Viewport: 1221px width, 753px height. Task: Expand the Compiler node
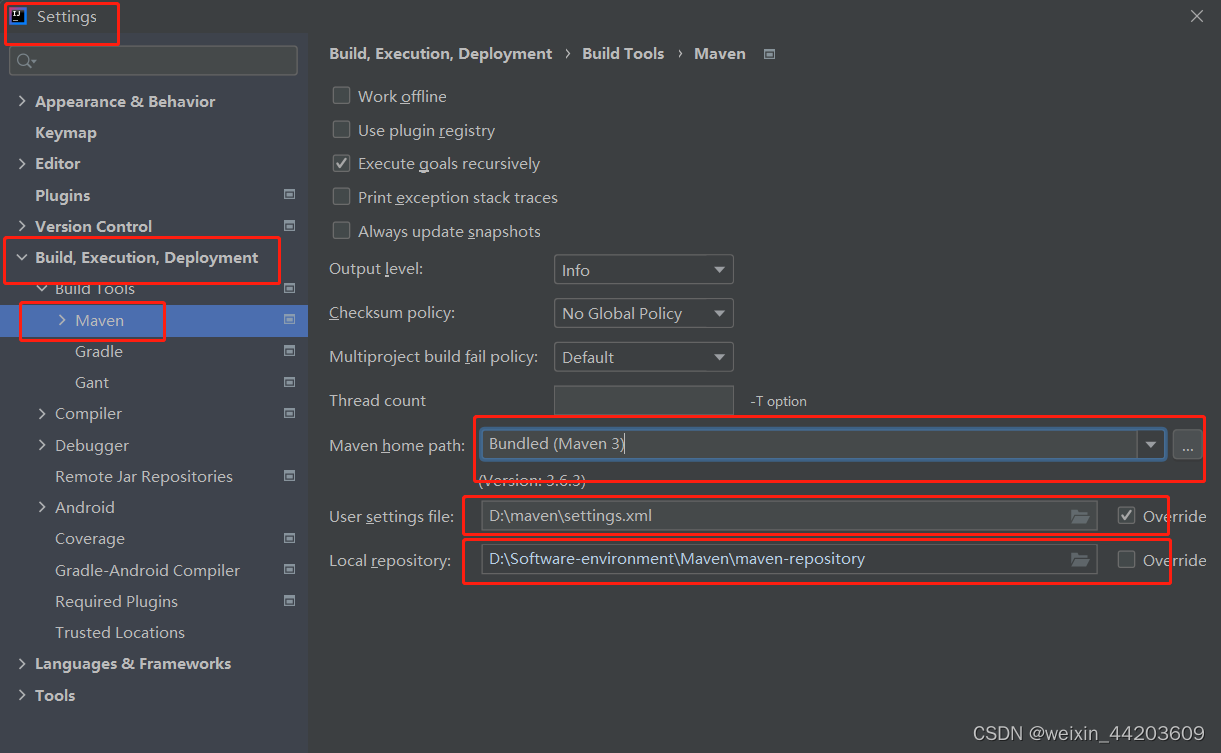coord(42,413)
